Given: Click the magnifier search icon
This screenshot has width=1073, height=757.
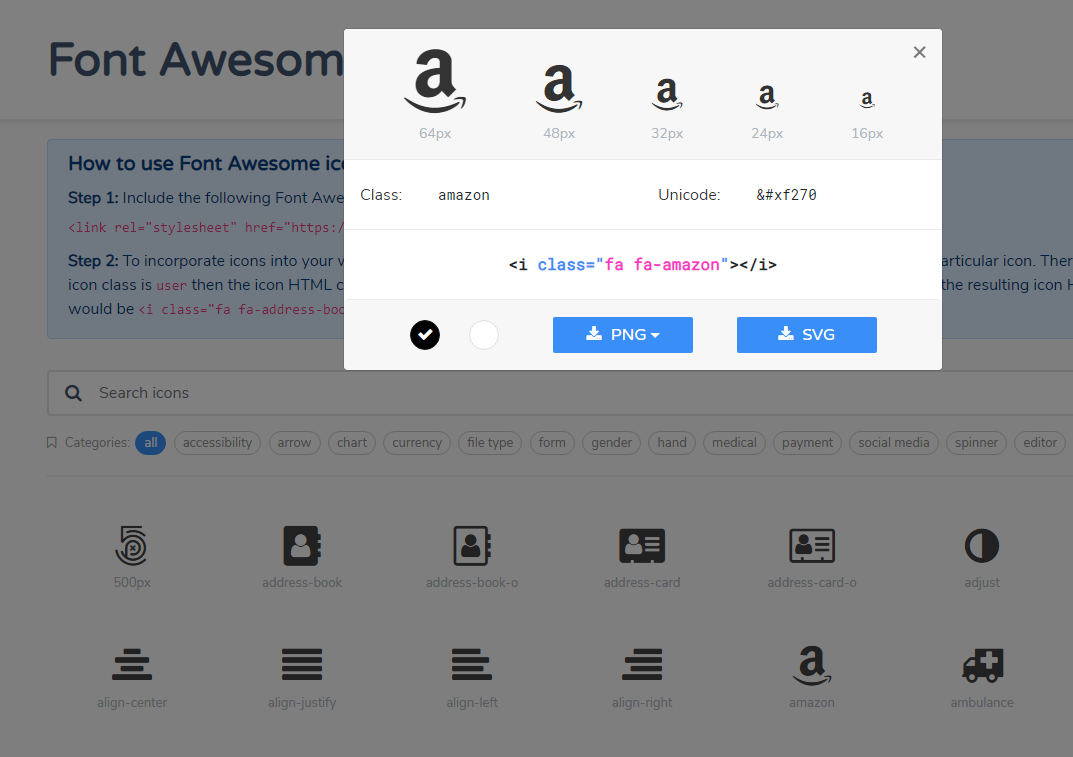Looking at the screenshot, I should 73,393.
